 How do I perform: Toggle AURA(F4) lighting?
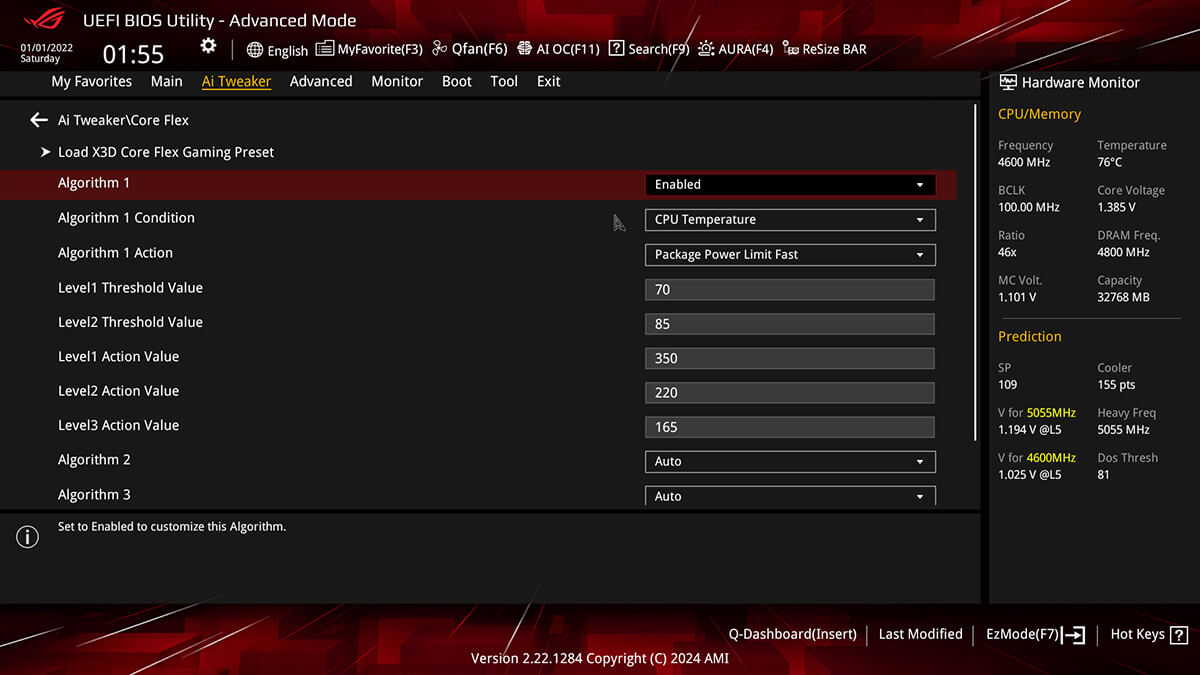736,49
